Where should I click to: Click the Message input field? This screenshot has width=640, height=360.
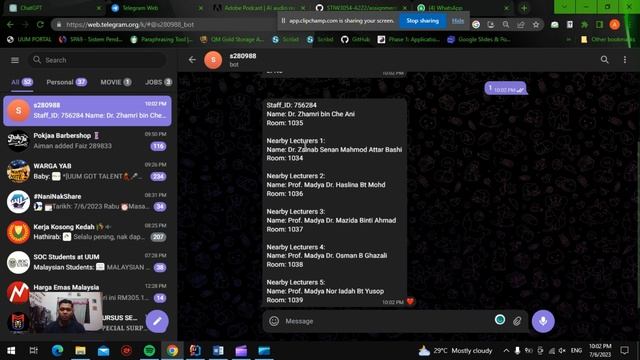pyautogui.click(x=386, y=321)
